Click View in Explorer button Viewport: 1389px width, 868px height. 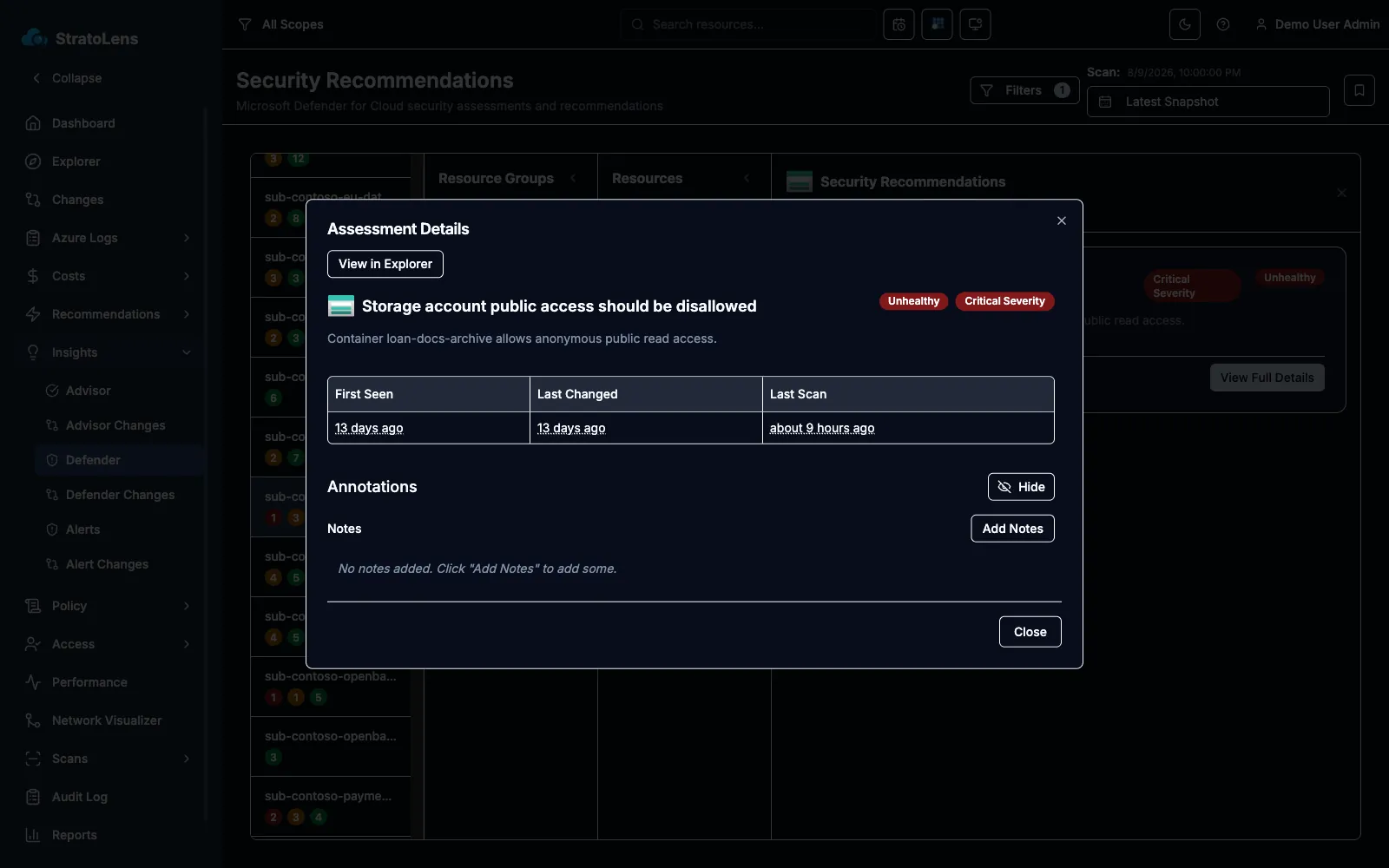pos(385,264)
